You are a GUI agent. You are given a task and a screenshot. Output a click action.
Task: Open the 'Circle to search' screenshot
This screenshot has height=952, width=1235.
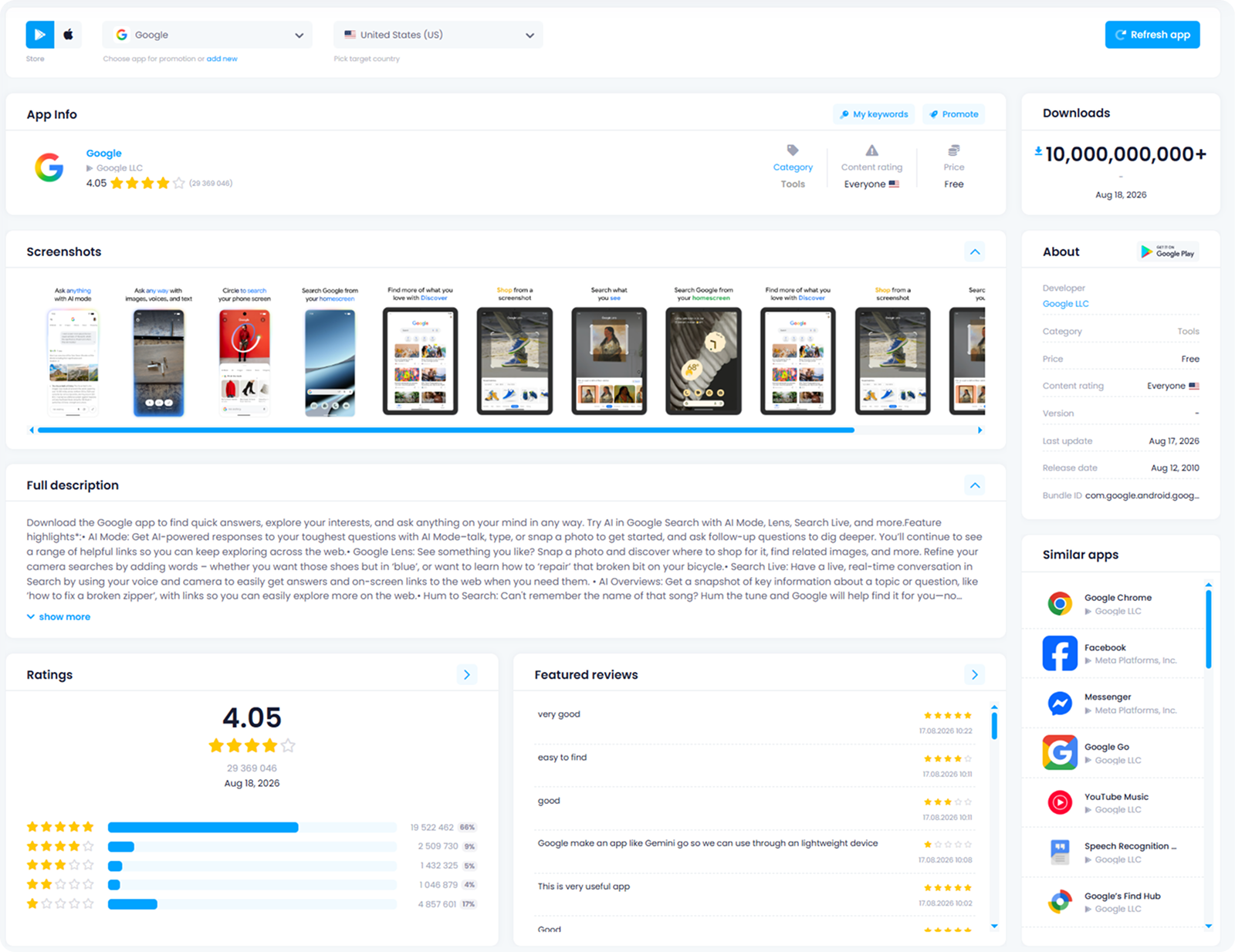coord(244,352)
